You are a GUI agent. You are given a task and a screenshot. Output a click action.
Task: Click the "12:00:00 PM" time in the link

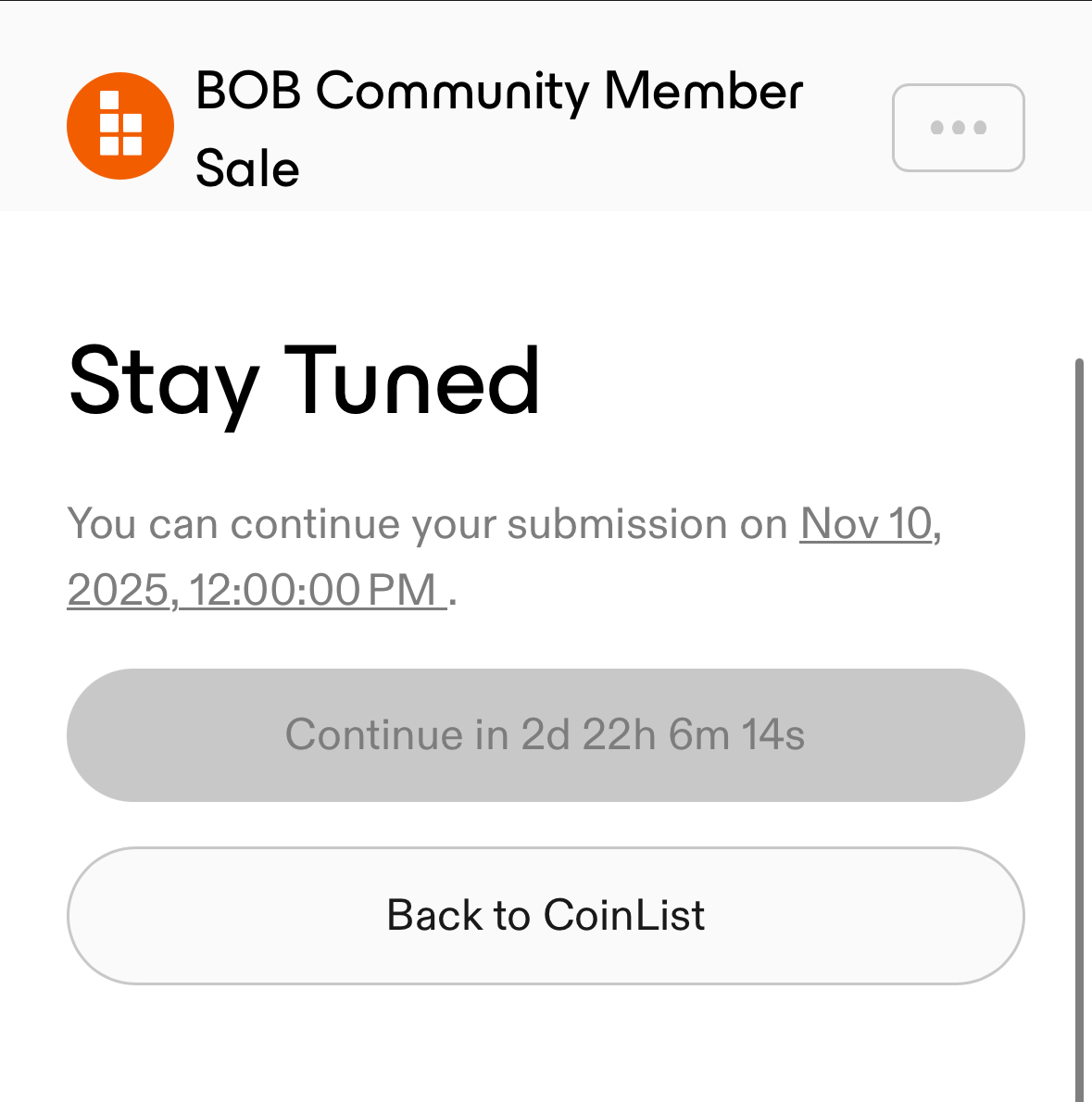click(x=313, y=590)
